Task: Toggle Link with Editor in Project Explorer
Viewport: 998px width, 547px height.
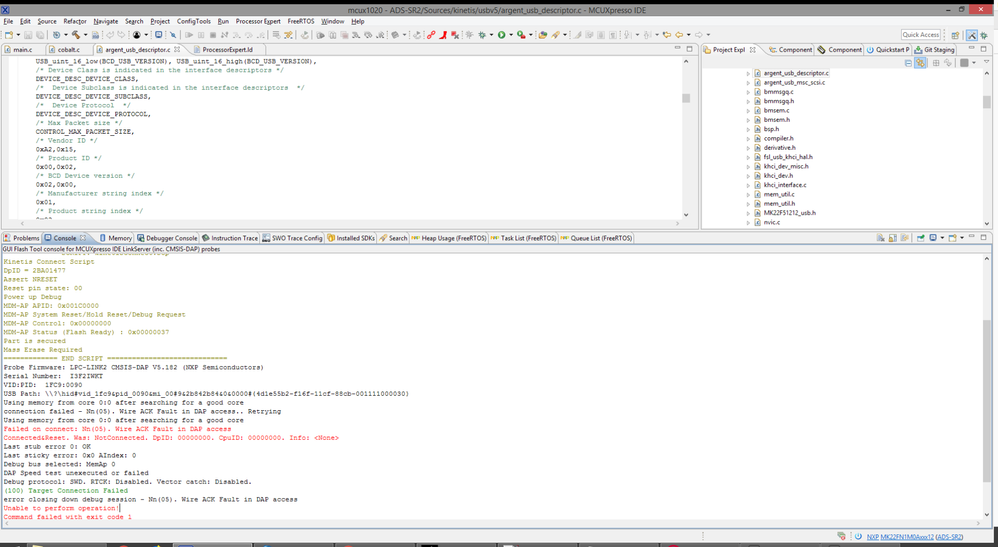Action: (920, 62)
